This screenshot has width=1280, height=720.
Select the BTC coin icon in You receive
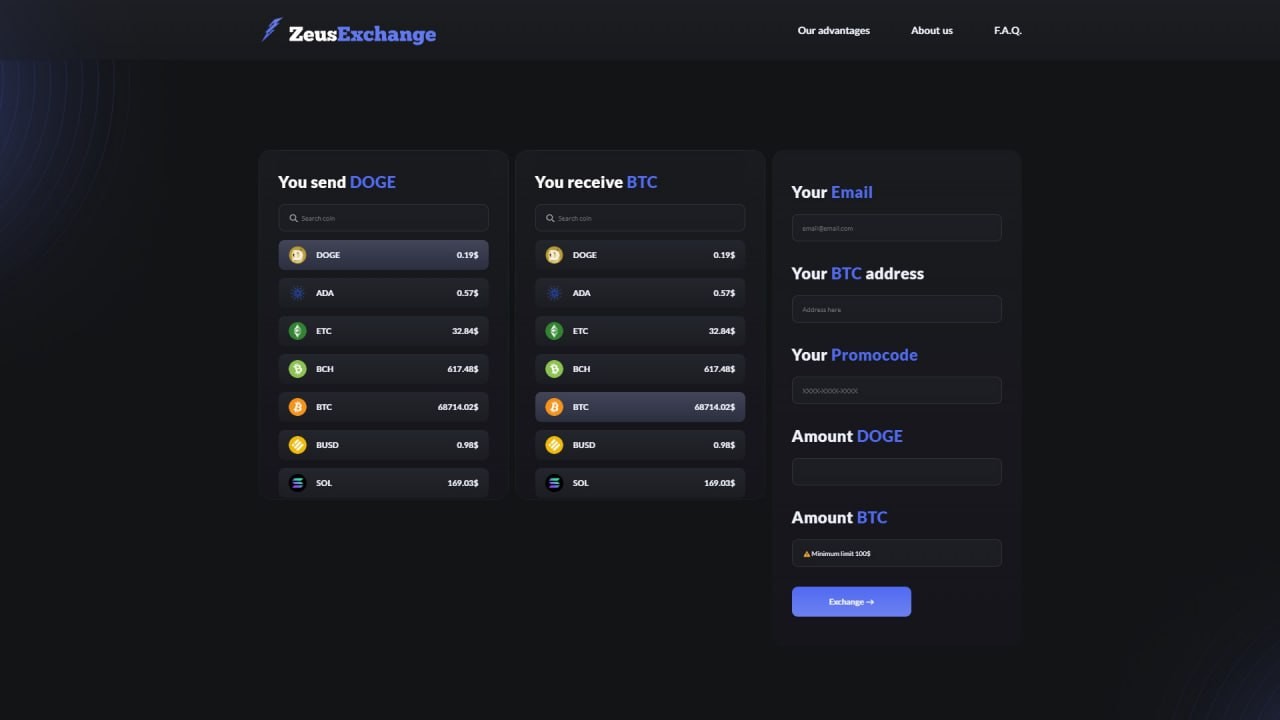pos(554,407)
